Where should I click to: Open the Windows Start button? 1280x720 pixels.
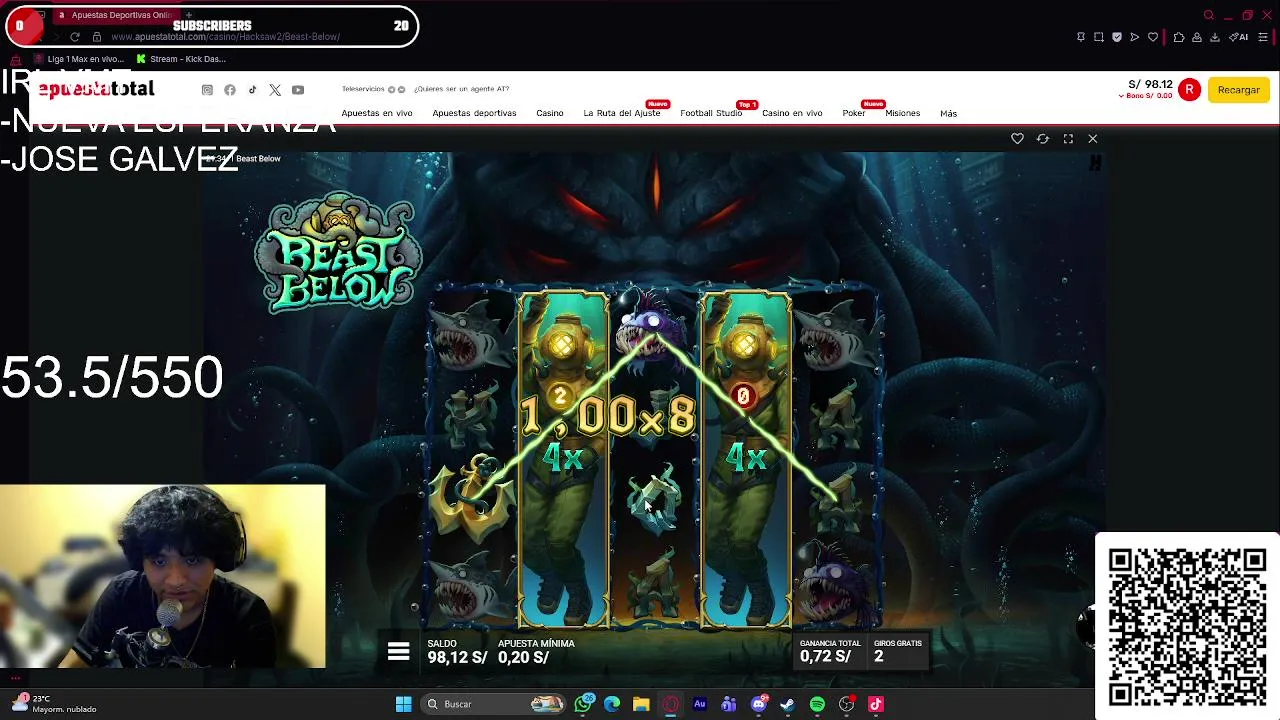[403, 704]
